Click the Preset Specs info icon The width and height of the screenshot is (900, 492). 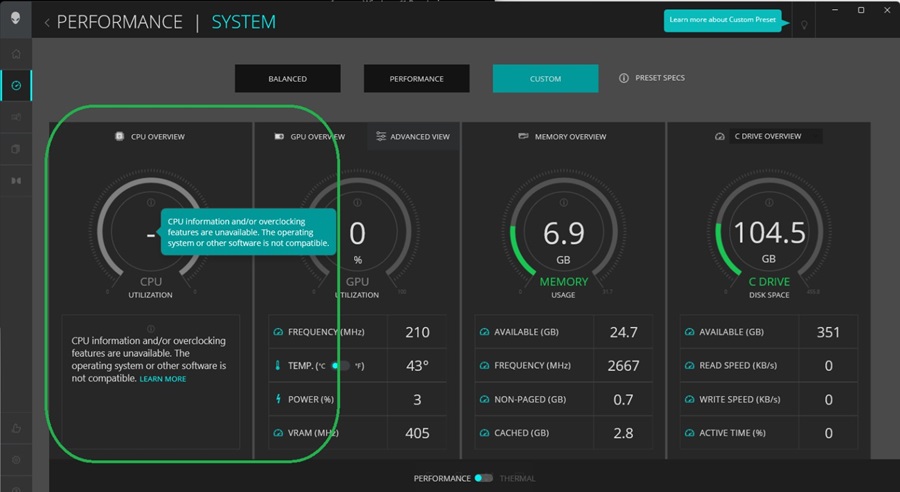click(x=624, y=78)
